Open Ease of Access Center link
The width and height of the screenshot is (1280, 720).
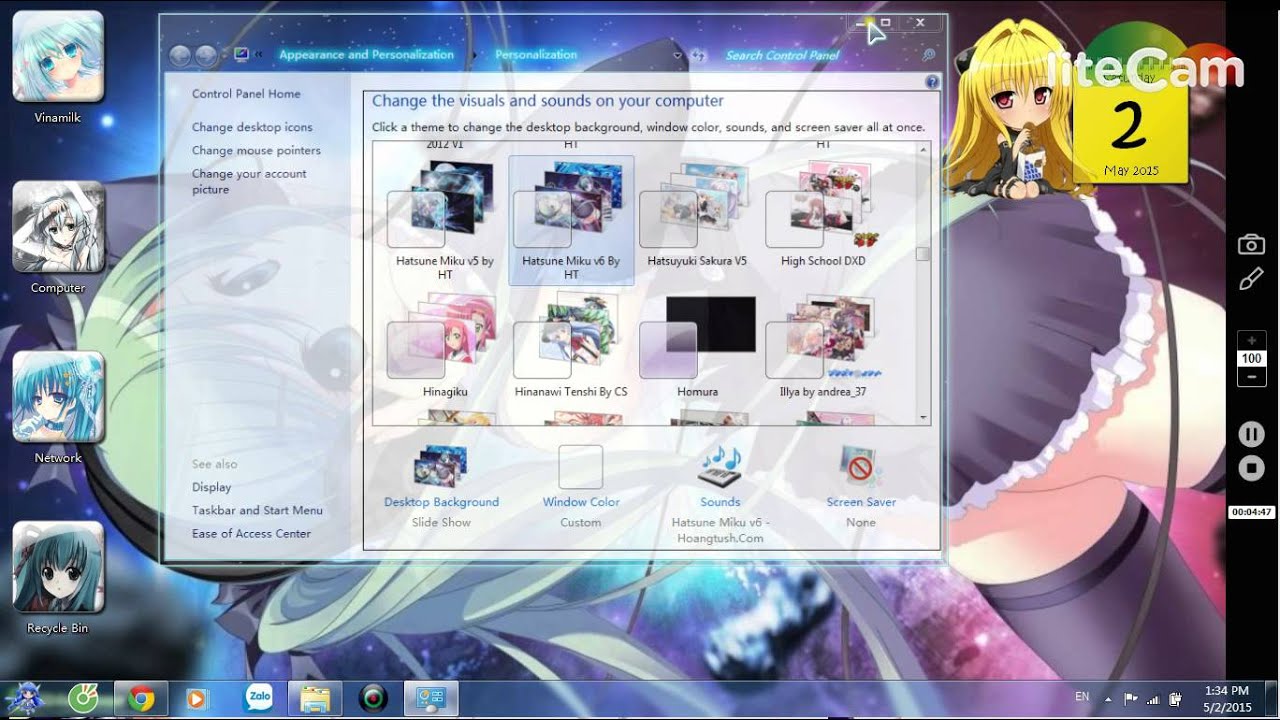pos(251,533)
